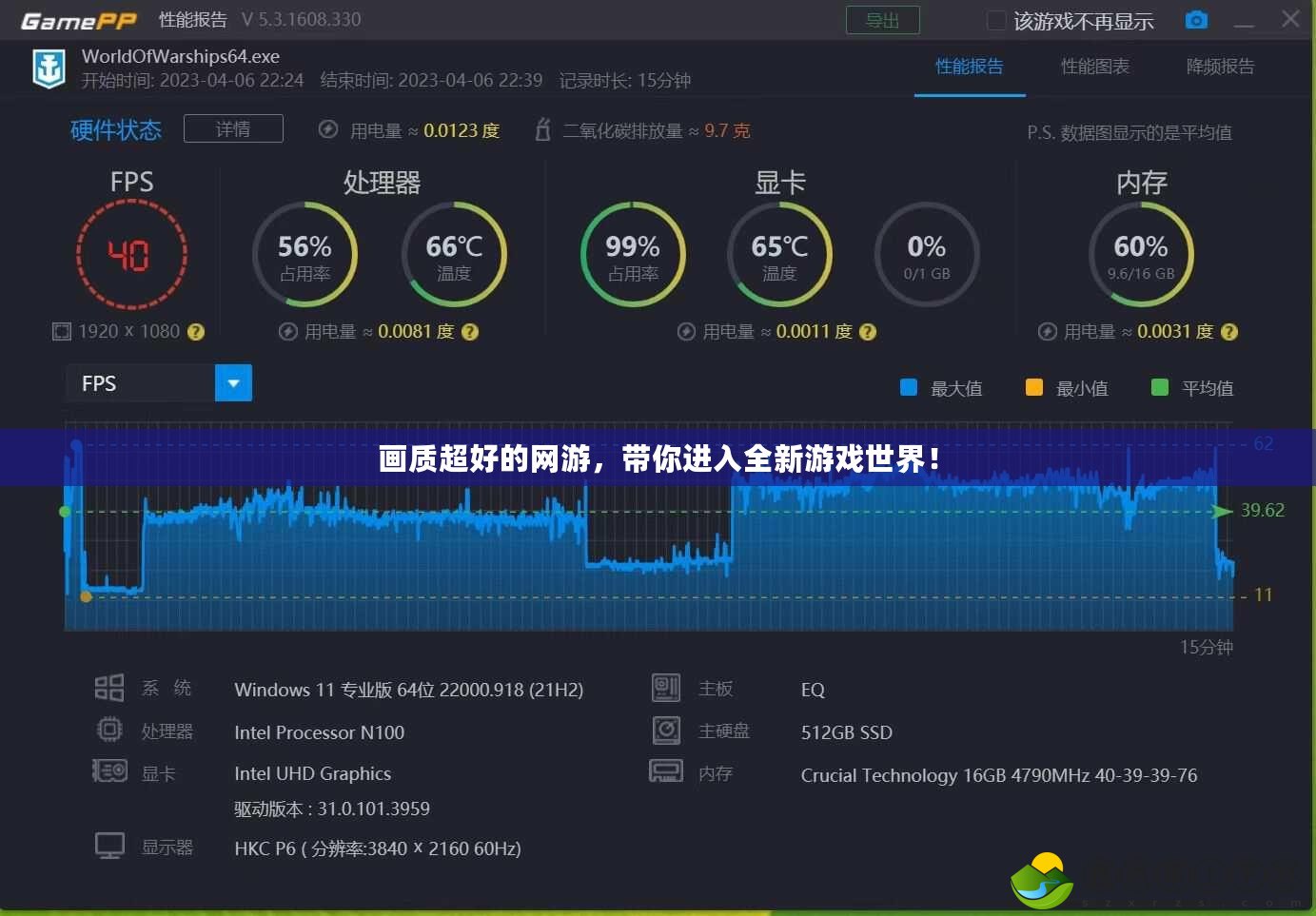Image resolution: width=1316 pixels, height=916 pixels.
Task: Click the FPS combo box field
Action: tap(159, 383)
